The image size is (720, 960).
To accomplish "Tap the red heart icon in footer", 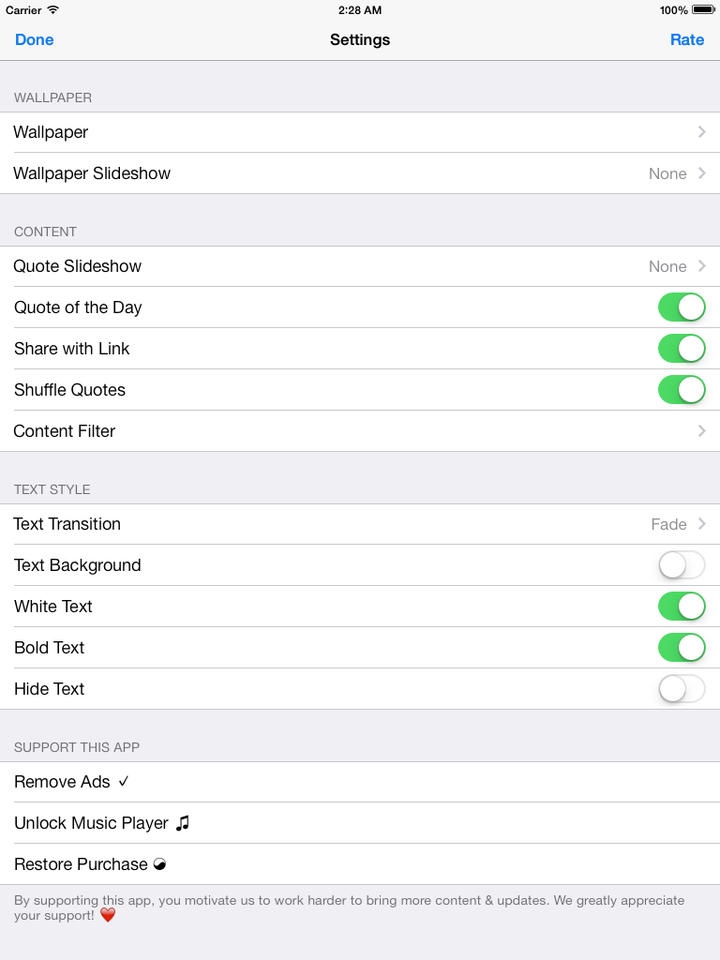I will (x=108, y=915).
